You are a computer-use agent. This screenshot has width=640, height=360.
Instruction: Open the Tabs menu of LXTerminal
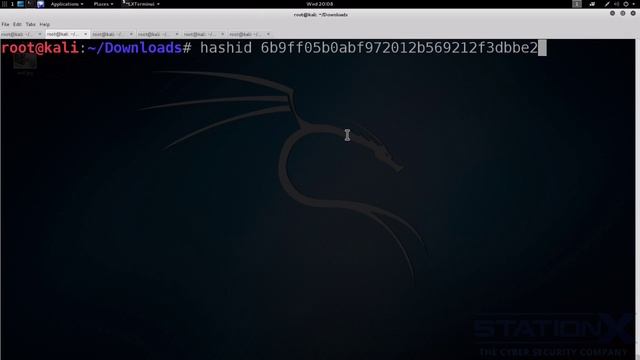(31, 24)
